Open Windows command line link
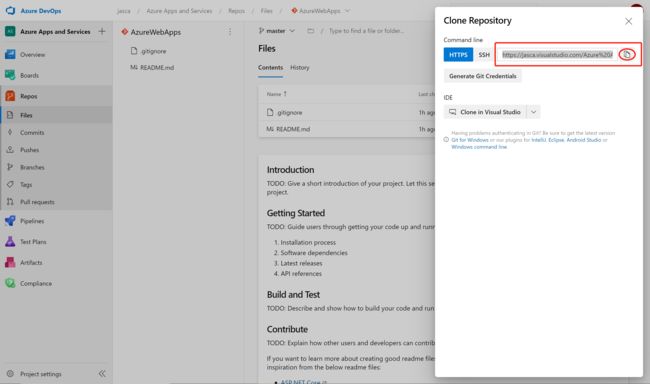 479,147
